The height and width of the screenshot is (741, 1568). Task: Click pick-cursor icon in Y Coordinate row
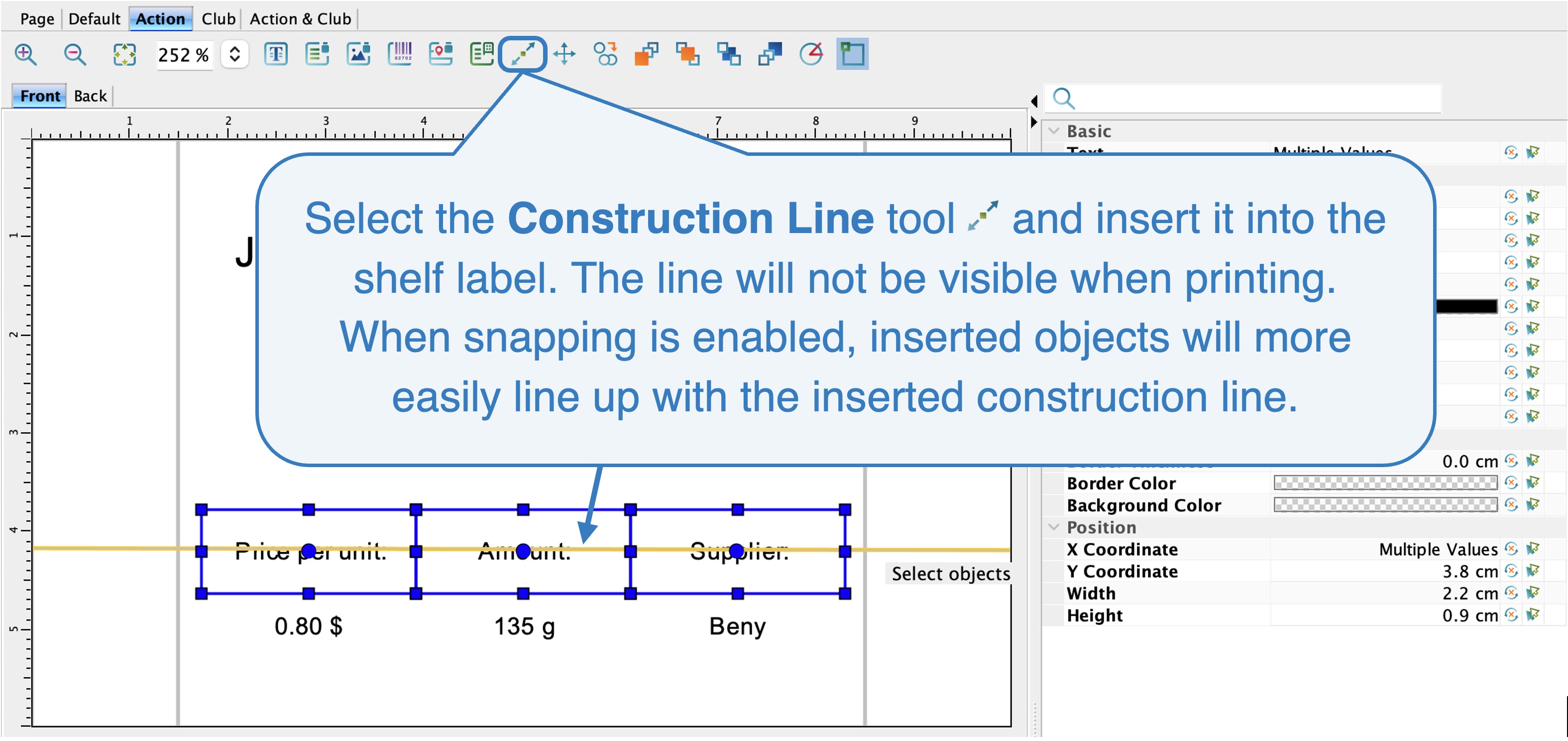(1533, 571)
